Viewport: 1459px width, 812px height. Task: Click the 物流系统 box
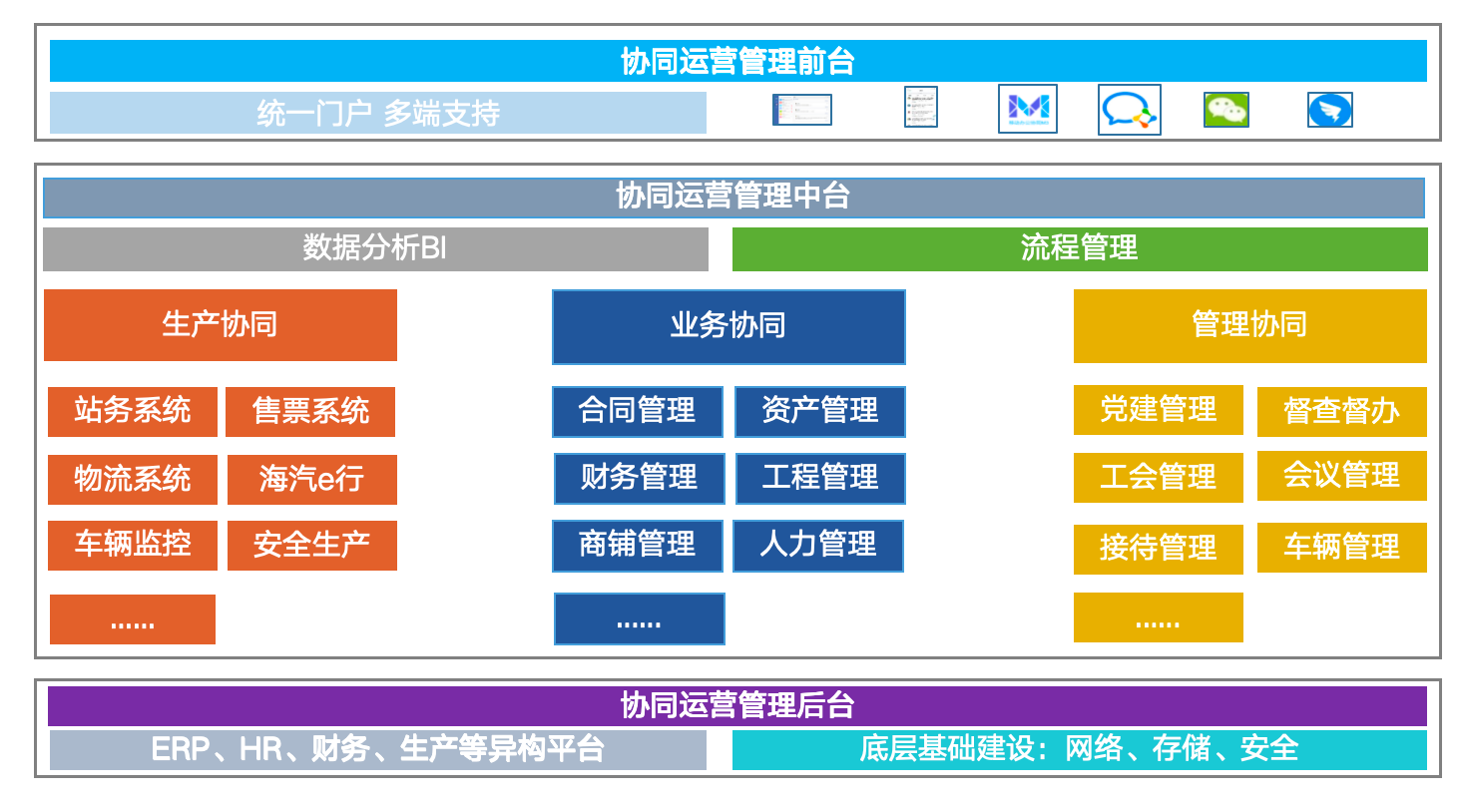tap(133, 480)
